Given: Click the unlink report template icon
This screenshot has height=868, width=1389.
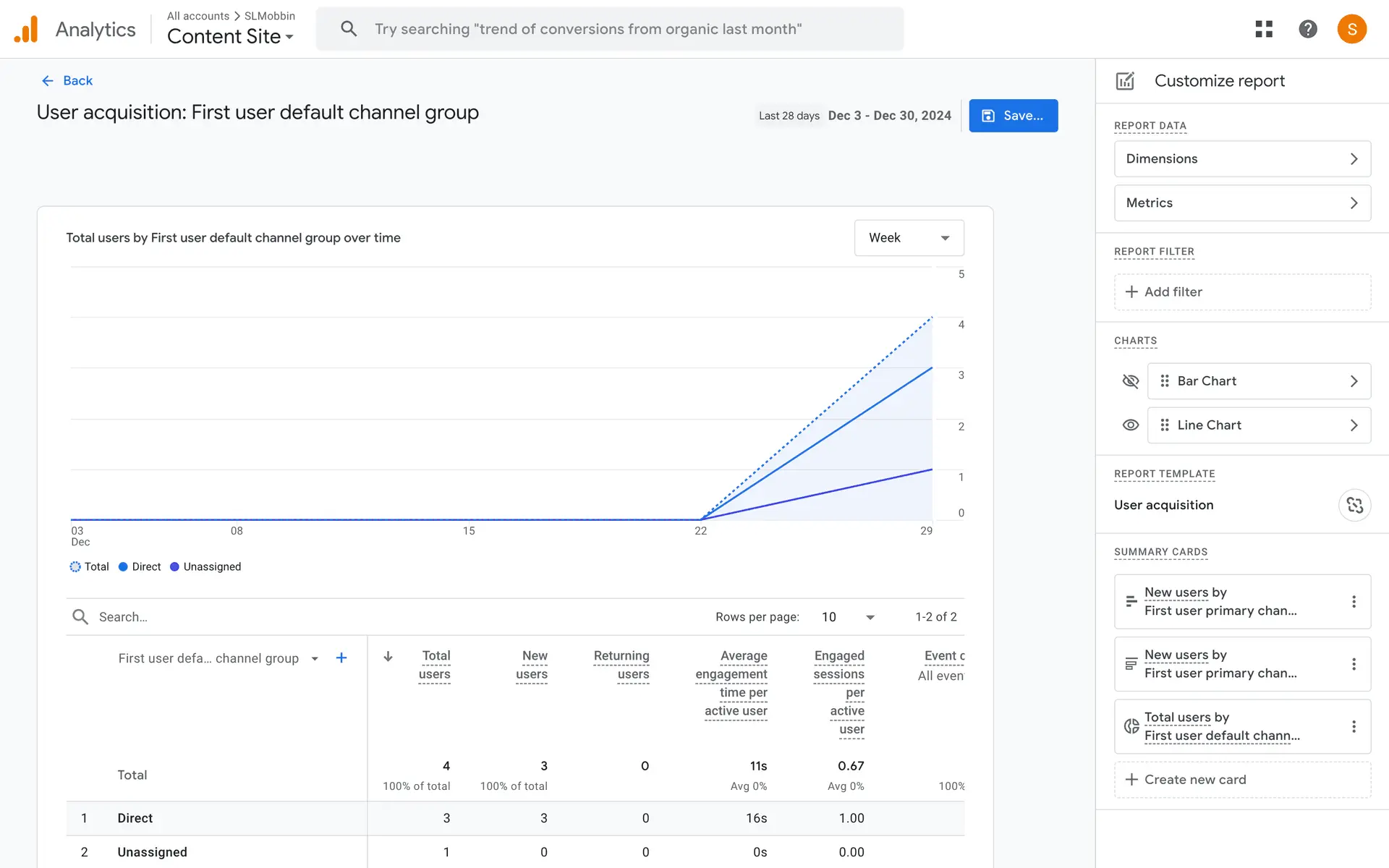Looking at the screenshot, I should pyautogui.click(x=1354, y=505).
